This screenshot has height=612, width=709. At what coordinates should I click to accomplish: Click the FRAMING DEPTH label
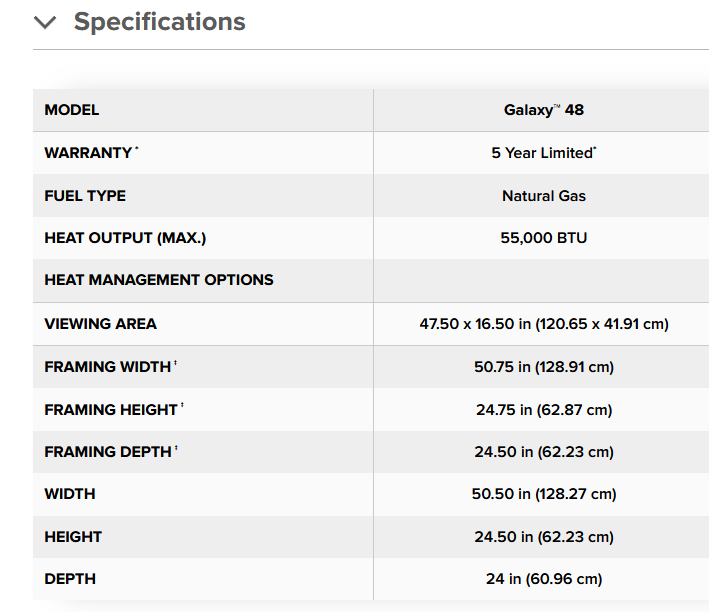pyautogui.click(x=111, y=451)
